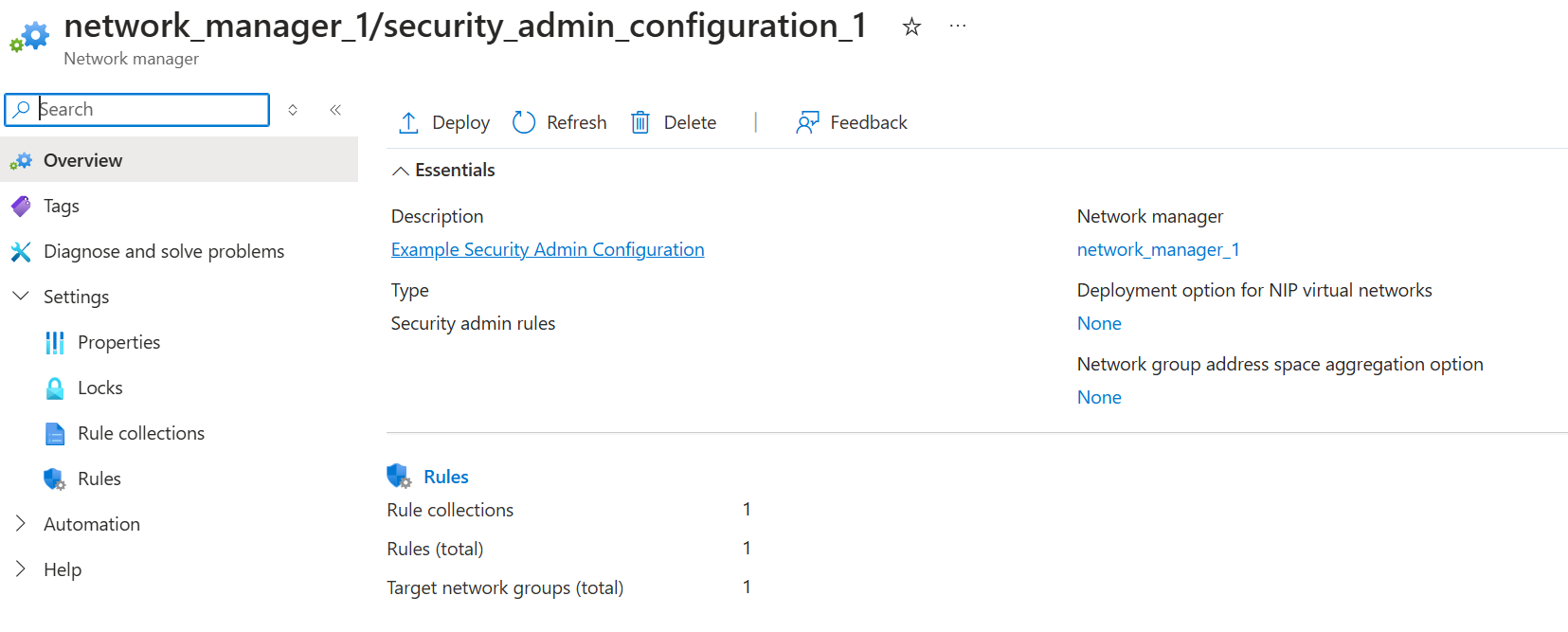Click the favorite star icon
This screenshot has height=632, width=1568.
[x=911, y=27]
